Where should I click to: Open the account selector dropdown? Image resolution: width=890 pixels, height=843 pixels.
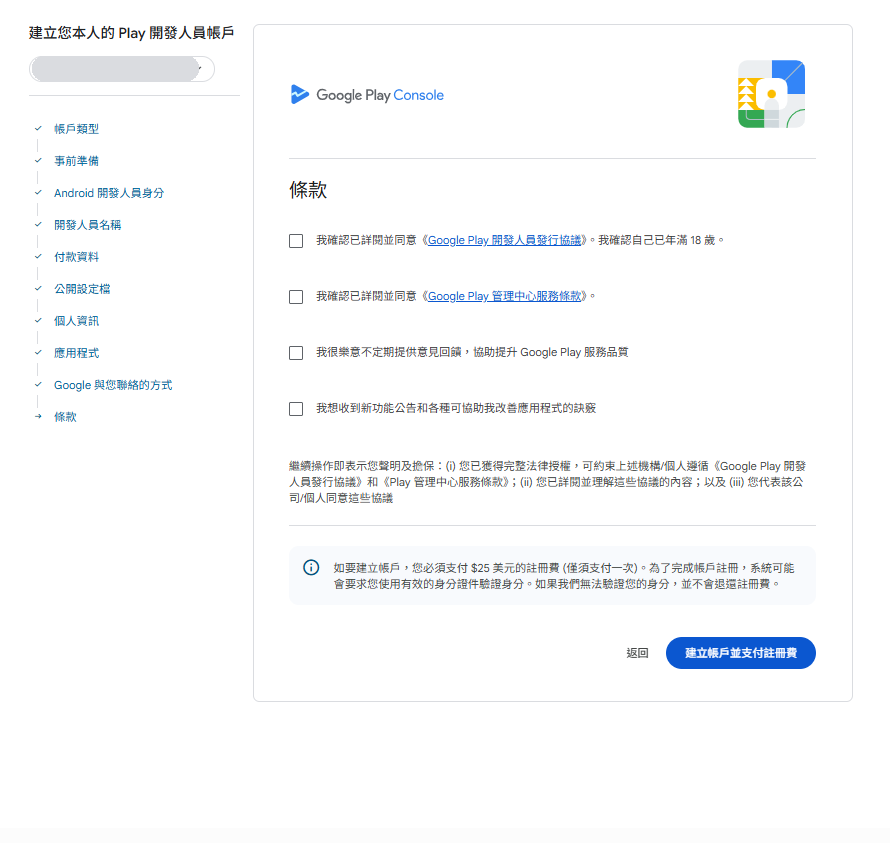tap(121, 69)
